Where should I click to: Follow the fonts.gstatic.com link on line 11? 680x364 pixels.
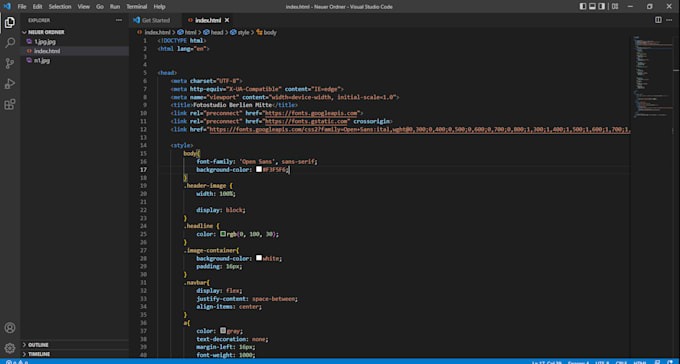(x=306, y=121)
